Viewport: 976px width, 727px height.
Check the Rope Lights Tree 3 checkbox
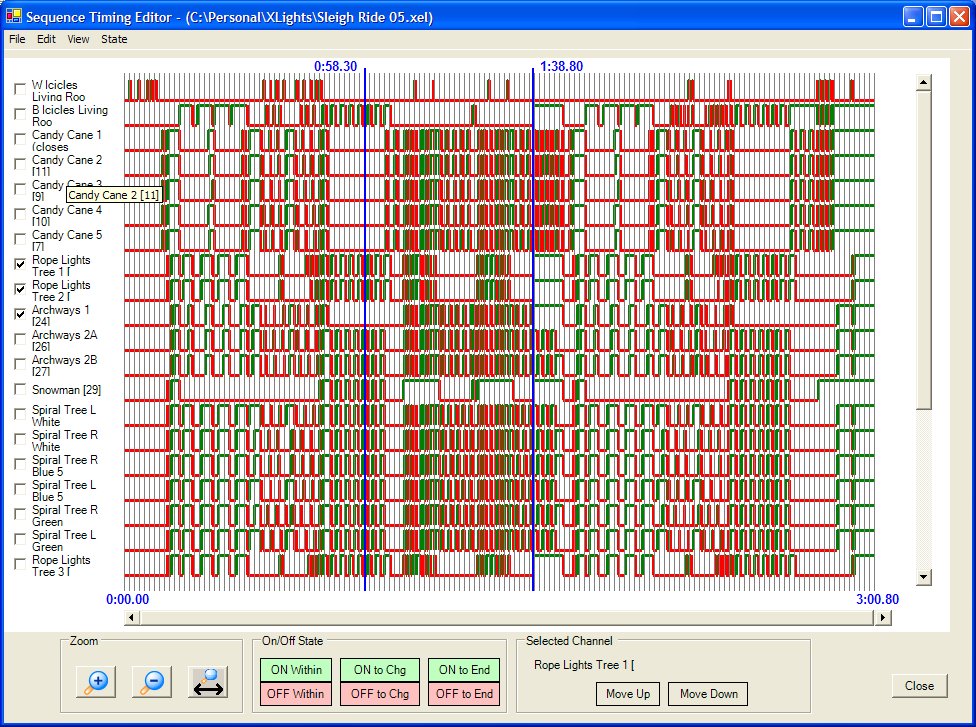20,564
